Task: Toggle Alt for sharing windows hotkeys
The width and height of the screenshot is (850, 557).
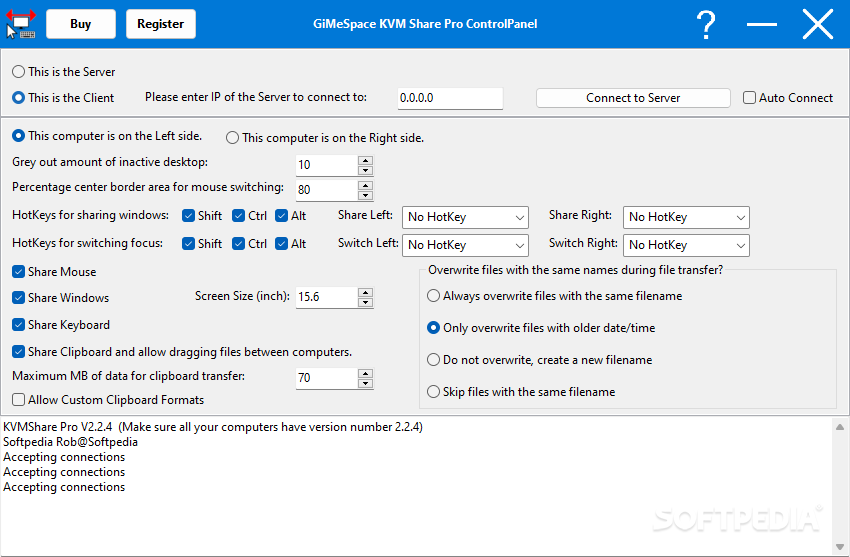Action: 291,216
